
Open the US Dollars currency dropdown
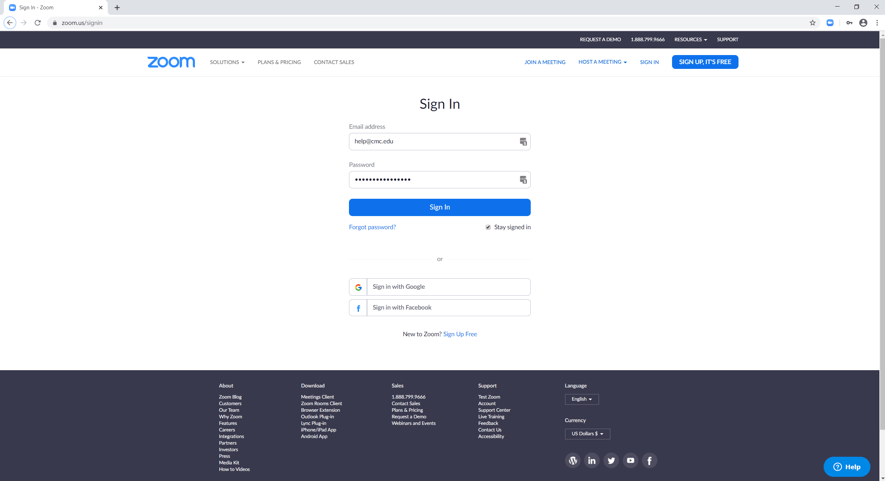point(587,434)
